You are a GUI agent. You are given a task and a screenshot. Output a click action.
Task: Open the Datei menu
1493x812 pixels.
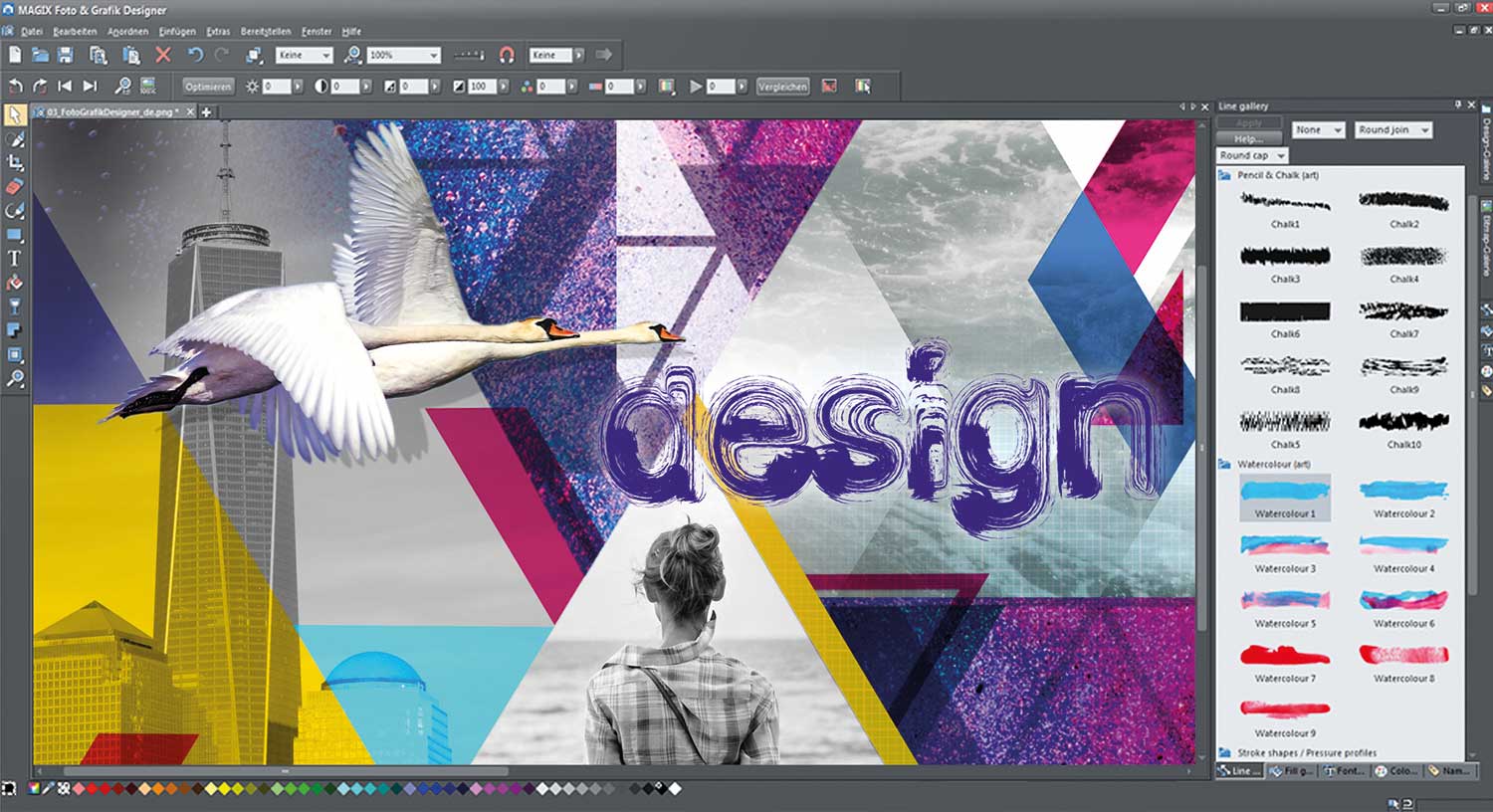[32, 31]
